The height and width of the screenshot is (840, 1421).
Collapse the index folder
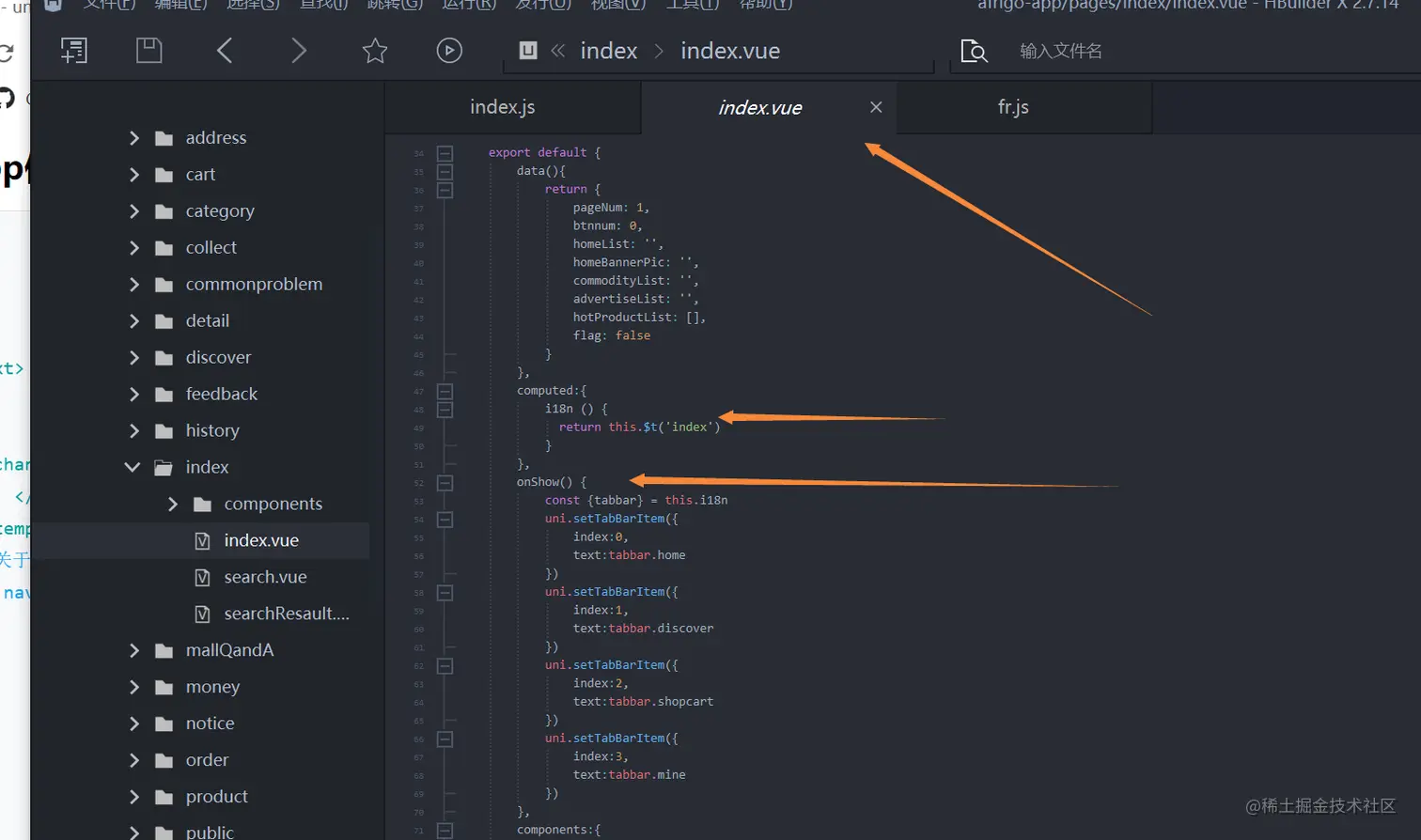tap(133, 467)
